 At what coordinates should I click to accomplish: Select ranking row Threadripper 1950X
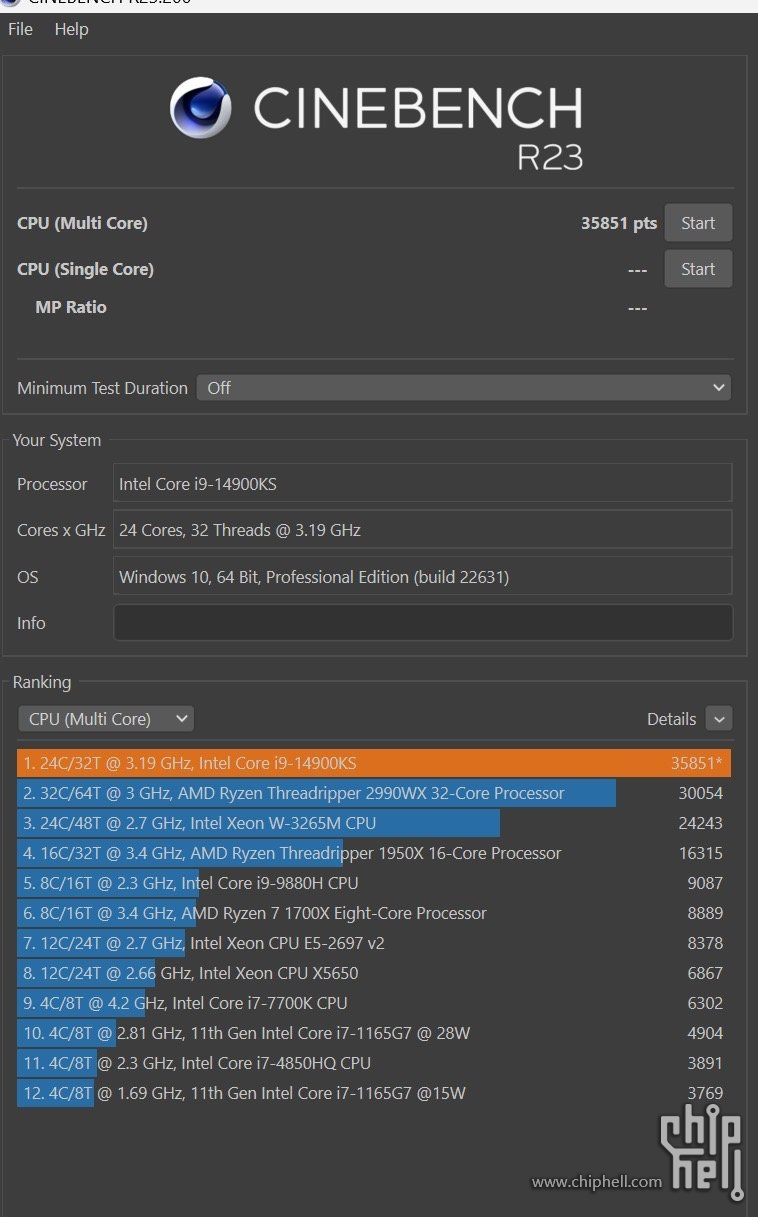pos(374,853)
